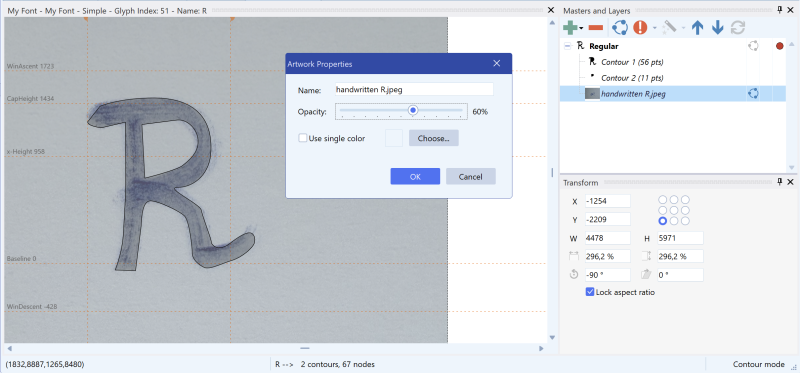Click the vertical scale percent field

tap(680, 256)
